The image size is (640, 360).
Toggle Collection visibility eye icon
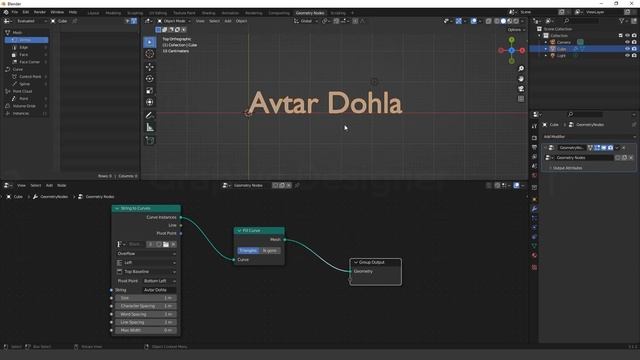[x=627, y=36]
